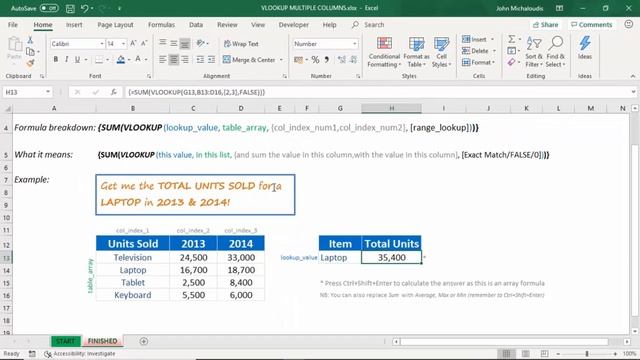Screen dimensions: 640x360
Task: Open the File menu tab
Action: tap(13, 24)
